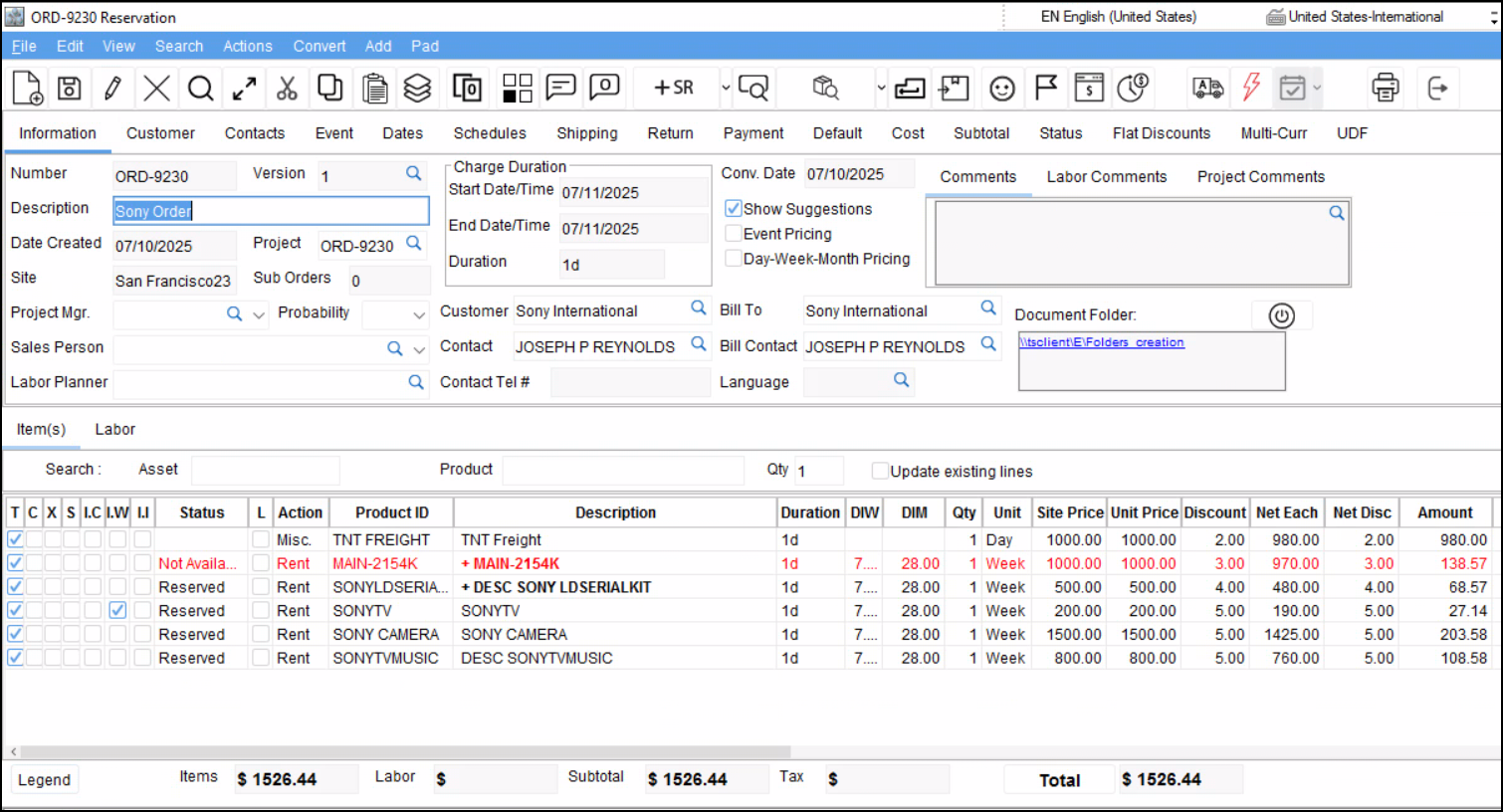
Task: Open the dropdown arrow next to +SR
Action: pyautogui.click(x=726, y=88)
